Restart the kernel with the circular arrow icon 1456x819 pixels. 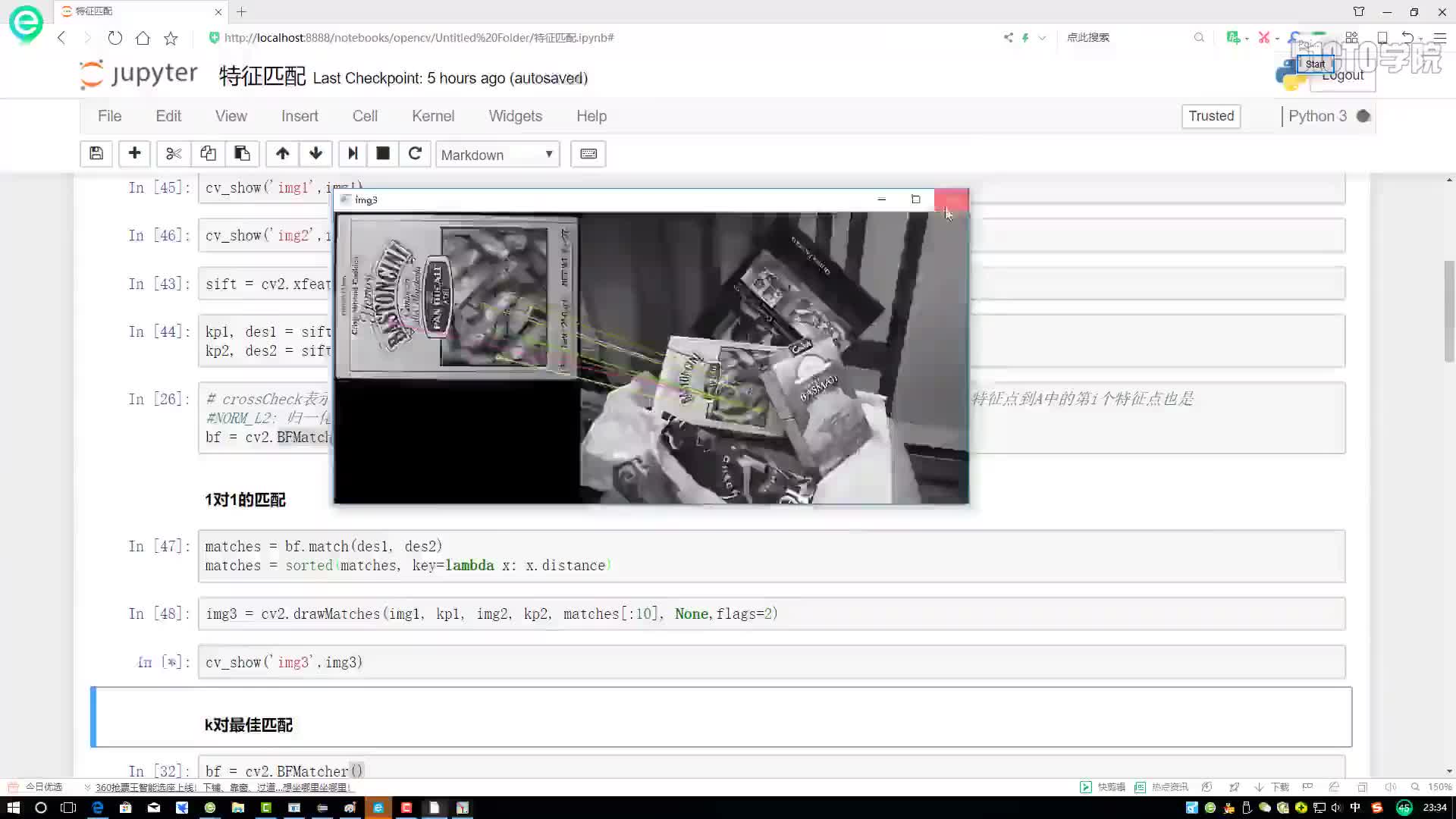[x=415, y=154]
